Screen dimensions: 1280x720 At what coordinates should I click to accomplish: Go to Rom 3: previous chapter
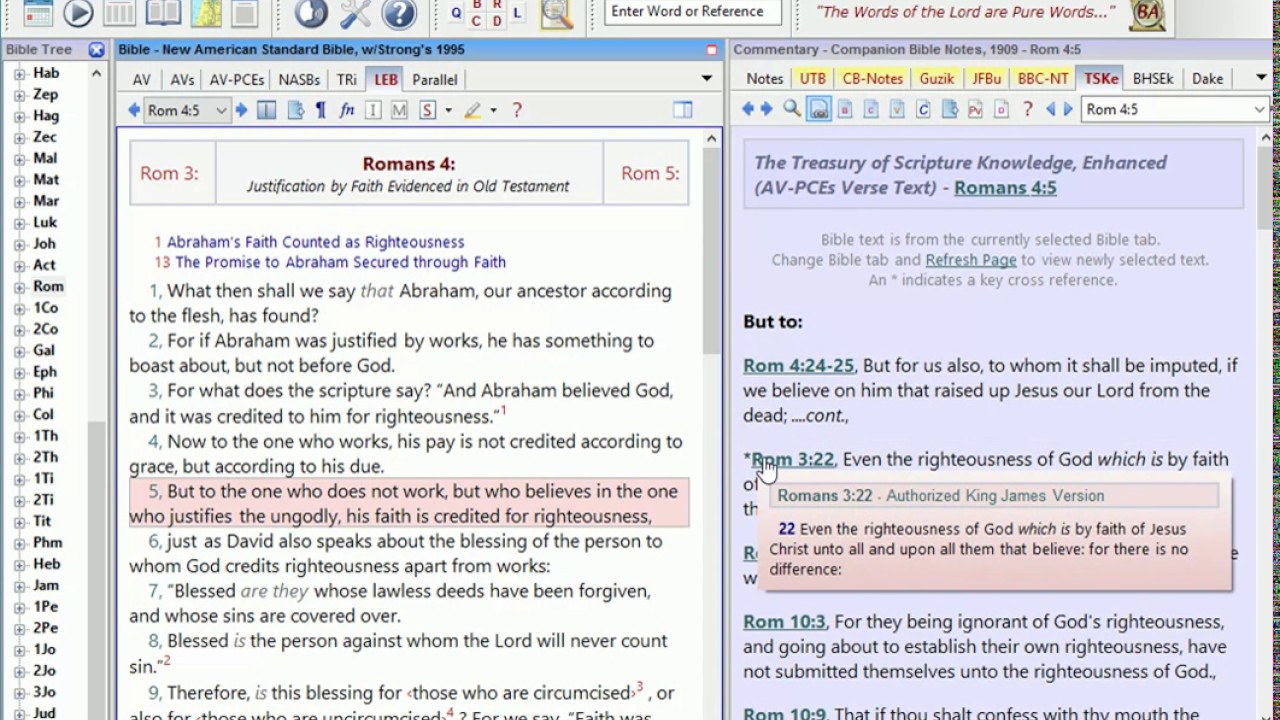169,173
